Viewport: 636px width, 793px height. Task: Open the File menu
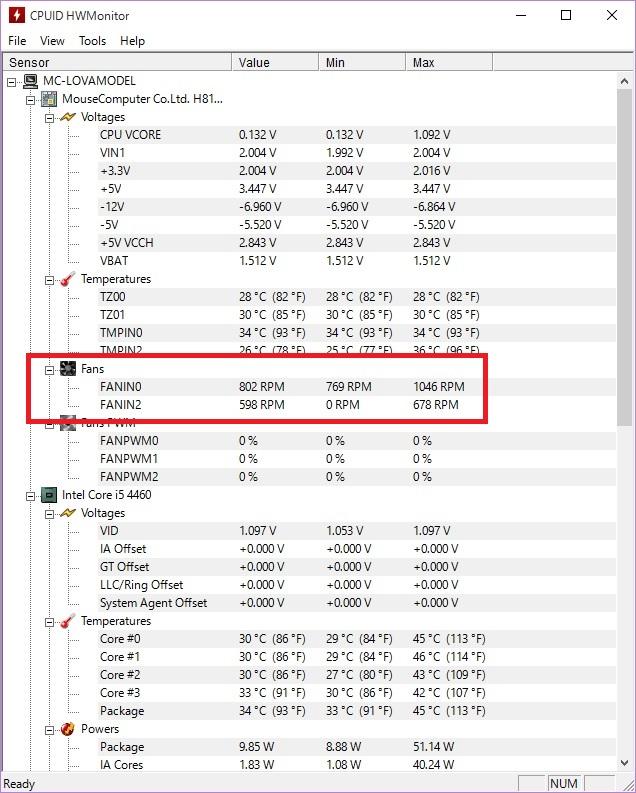tap(17, 41)
